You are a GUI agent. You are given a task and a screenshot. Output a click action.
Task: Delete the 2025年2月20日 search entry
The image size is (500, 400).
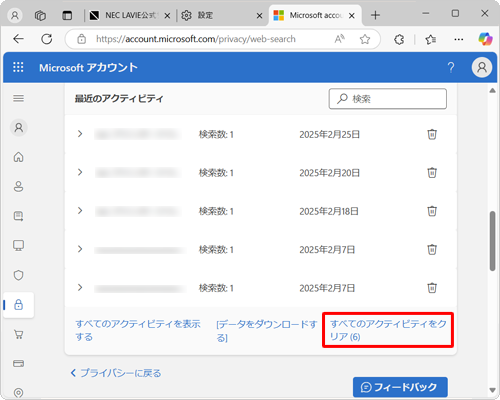[432, 173]
